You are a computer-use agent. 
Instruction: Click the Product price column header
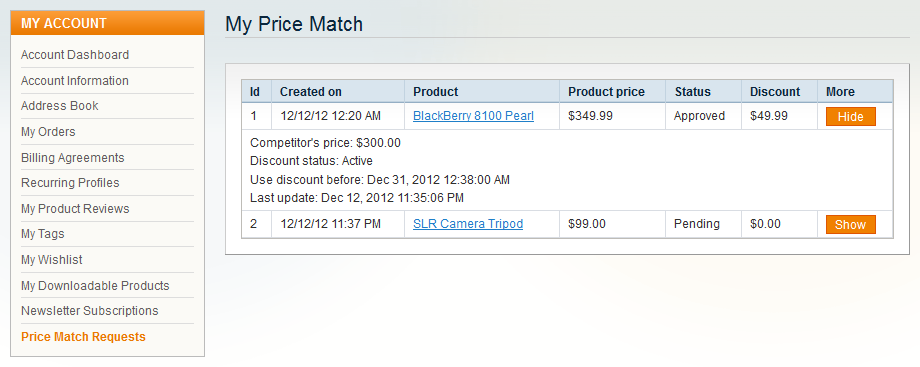click(x=607, y=92)
